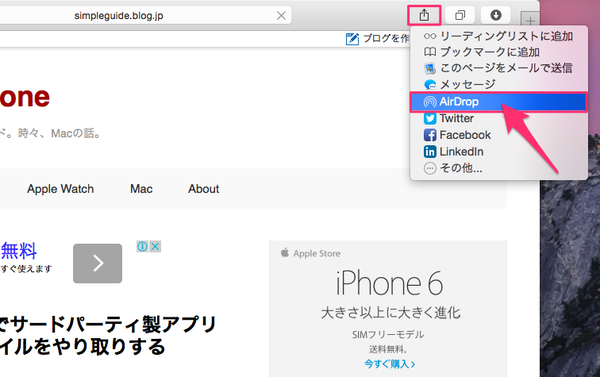This screenshot has width=600, height=377.
Task: Close the ad with its X icon
Action: point(155,246)
